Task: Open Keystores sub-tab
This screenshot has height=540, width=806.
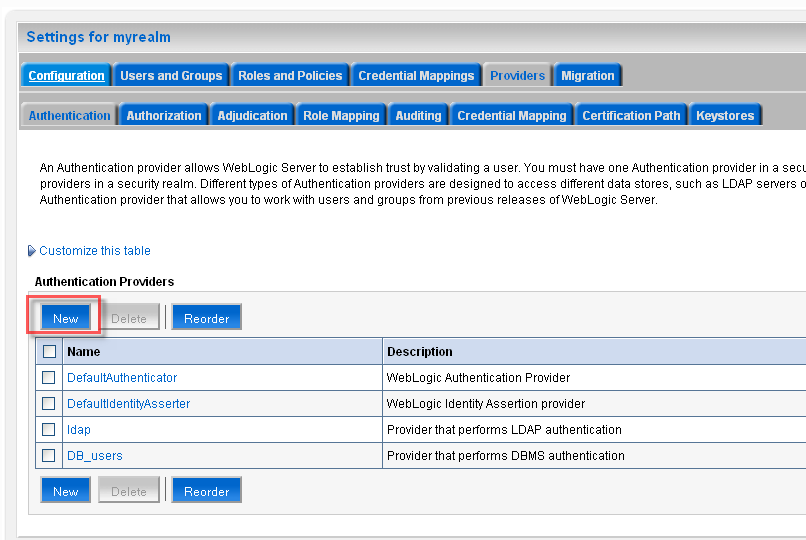Action: [x=725, y=116]
